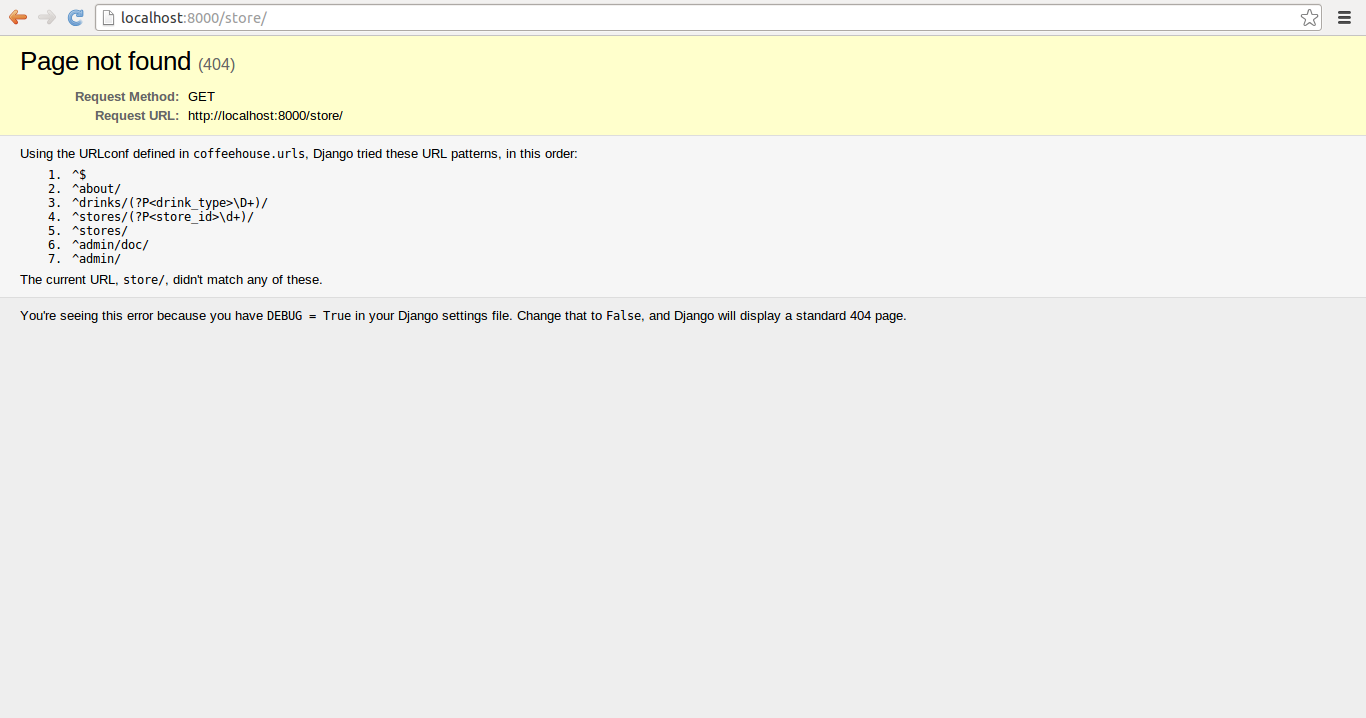Select the GET request method value
Viewport: 1366px width, 718px height.
coord(201,97)
